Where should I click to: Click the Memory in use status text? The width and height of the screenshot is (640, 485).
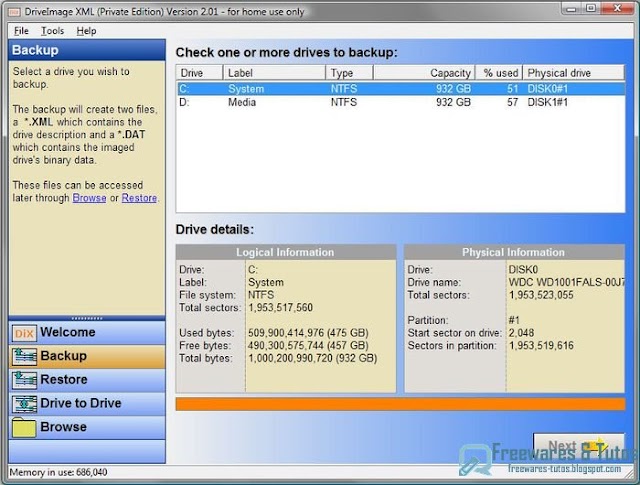58,472
